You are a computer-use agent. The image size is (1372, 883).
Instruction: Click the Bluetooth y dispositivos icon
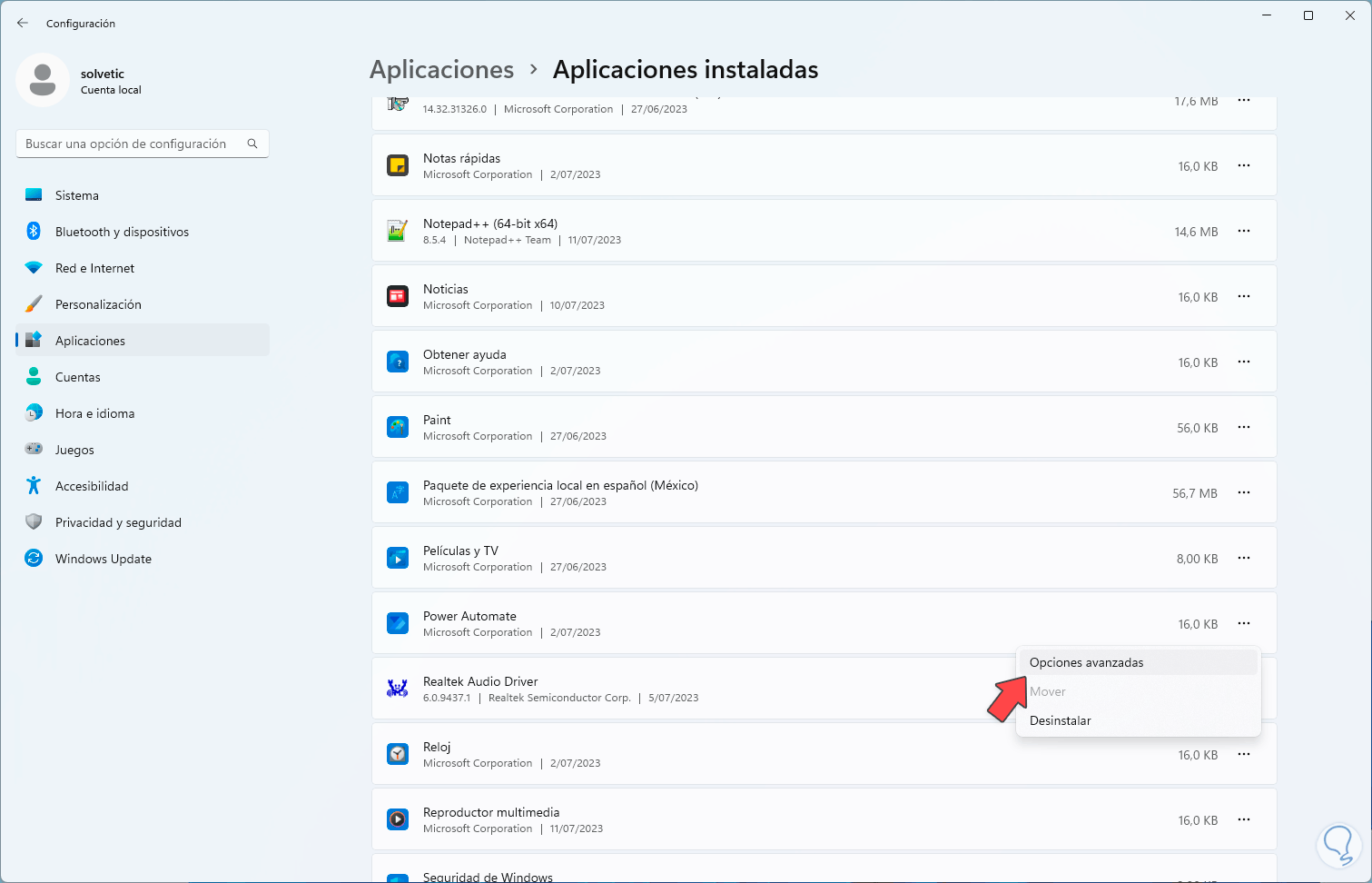[34, 232]
